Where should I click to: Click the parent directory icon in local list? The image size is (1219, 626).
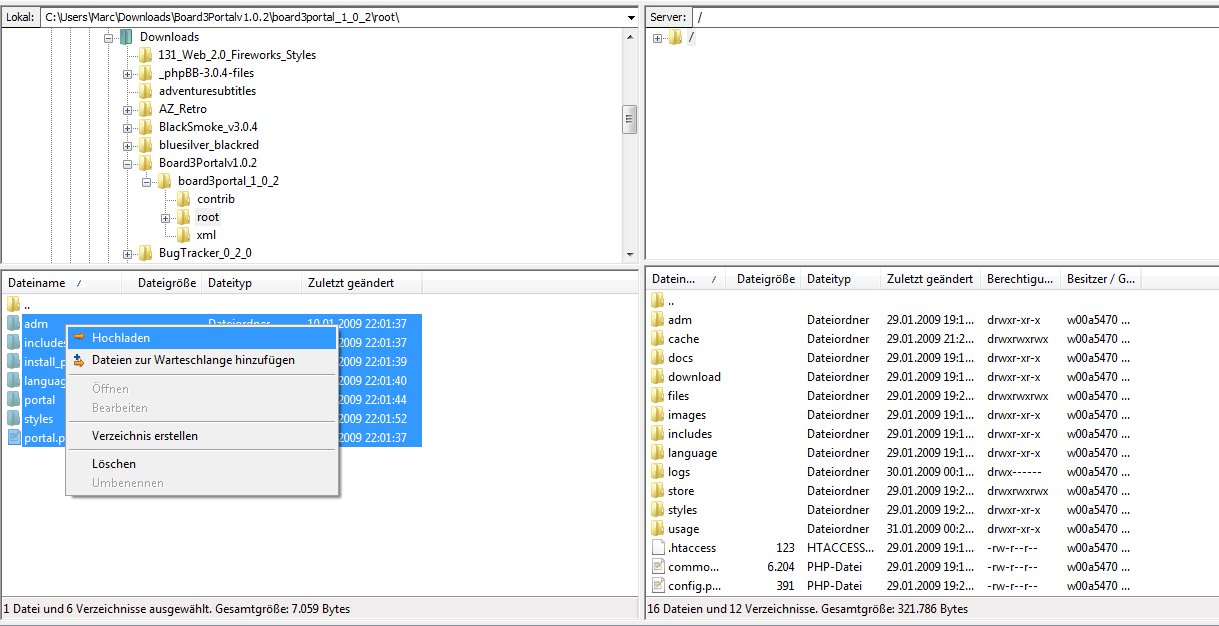pos(13,304)
